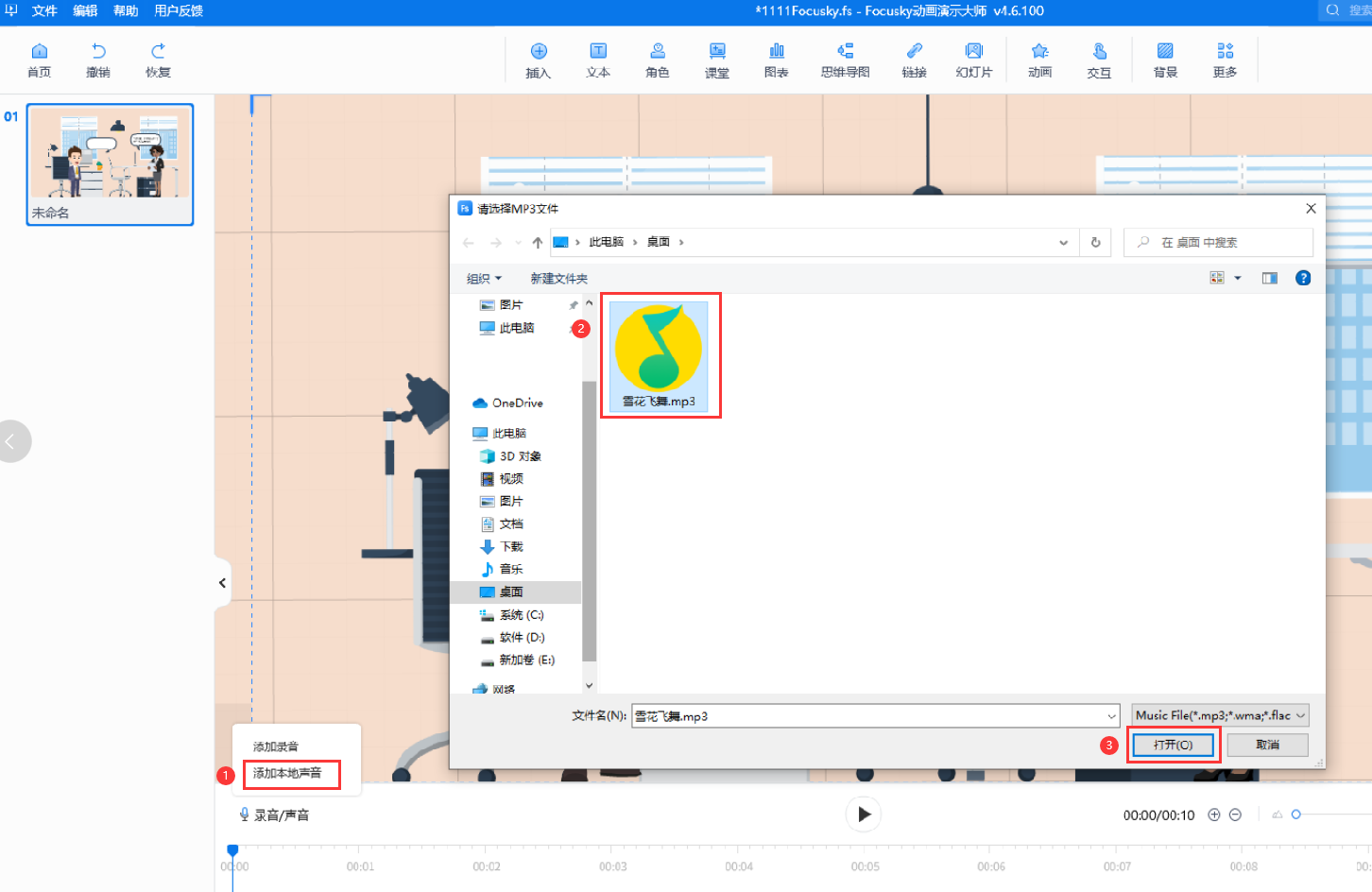Click the blue timeline playhead marker
The height and width of the screenshot is (892, 1372).
232,850
